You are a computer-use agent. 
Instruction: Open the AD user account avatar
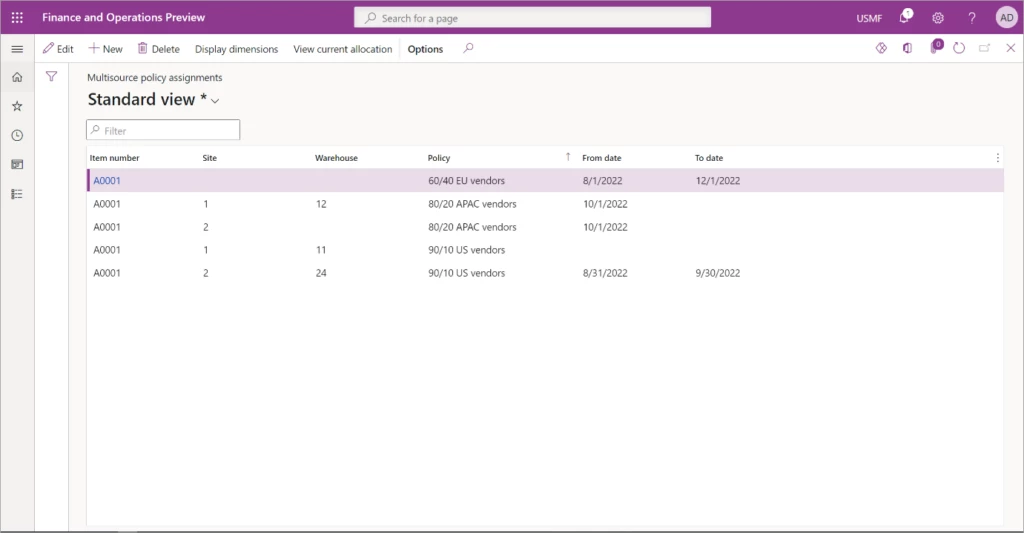pos(1006,18)
